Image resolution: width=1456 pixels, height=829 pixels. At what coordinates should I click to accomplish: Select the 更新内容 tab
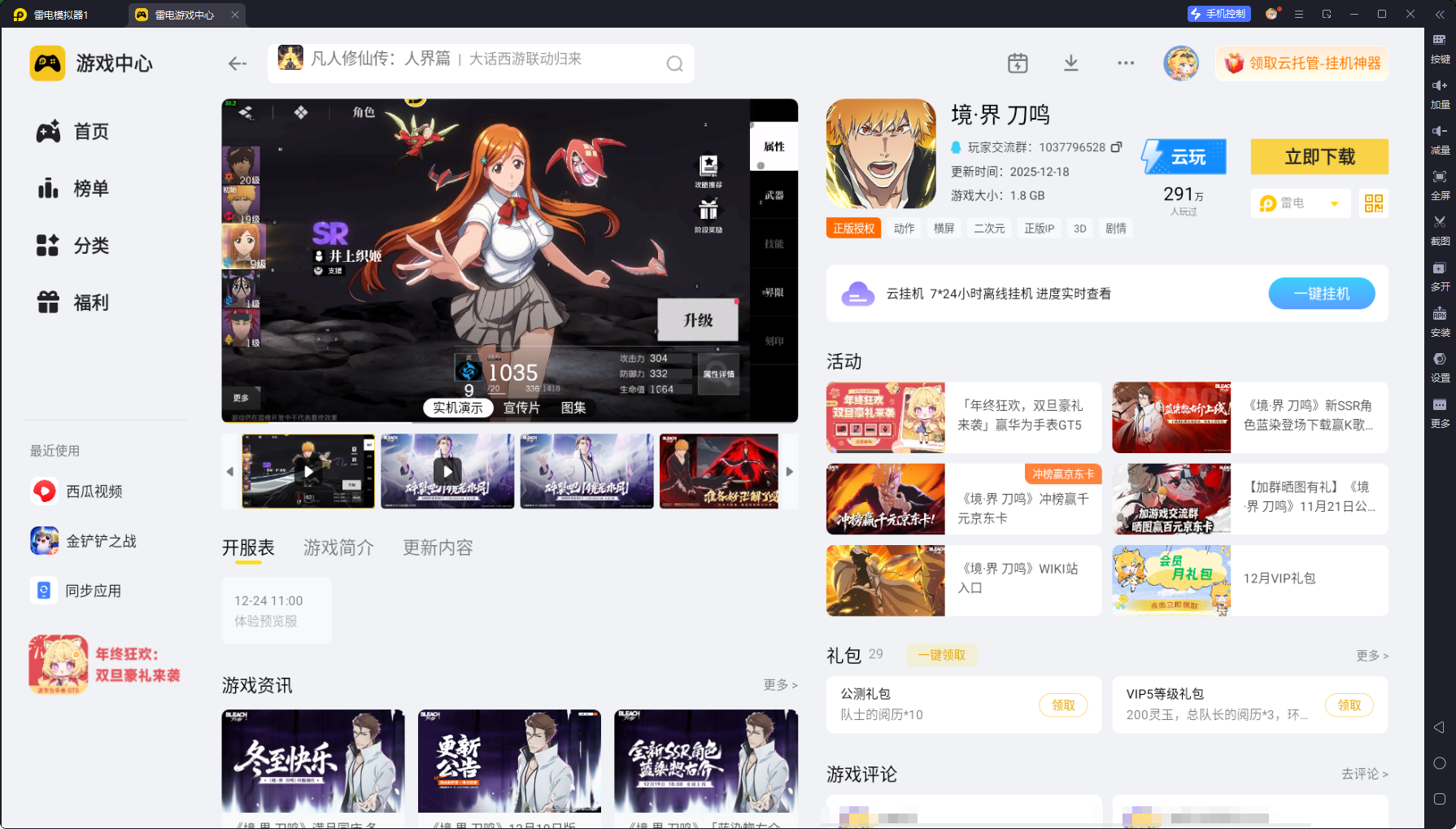[438, 548]
